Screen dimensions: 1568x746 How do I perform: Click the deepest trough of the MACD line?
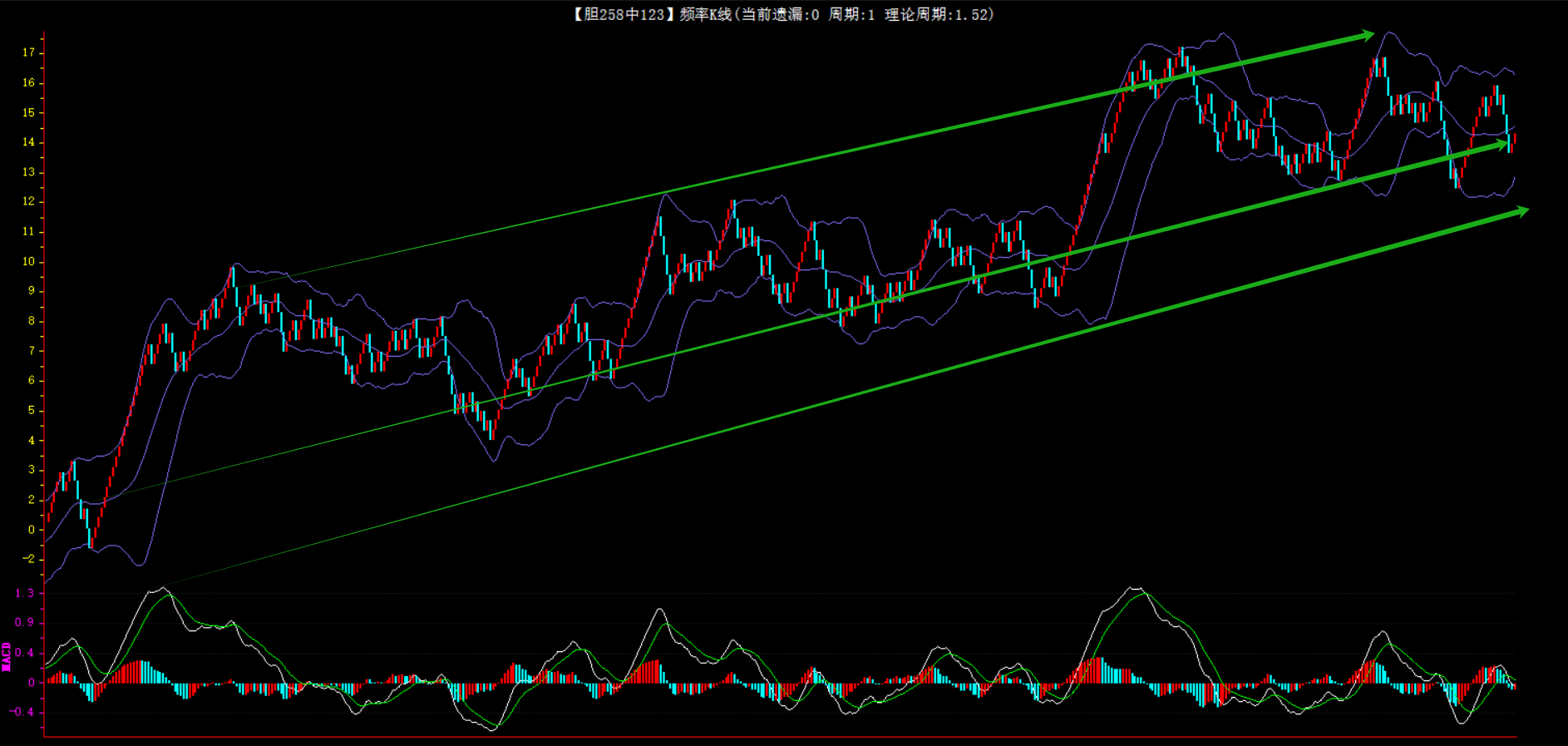point(493,729)
